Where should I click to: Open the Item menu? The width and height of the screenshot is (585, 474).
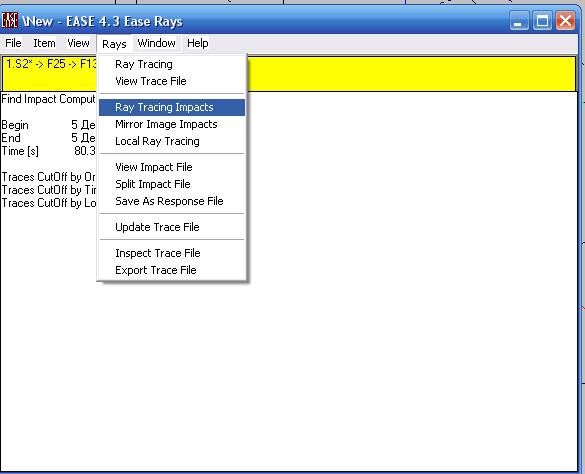(x=44, y=43)
